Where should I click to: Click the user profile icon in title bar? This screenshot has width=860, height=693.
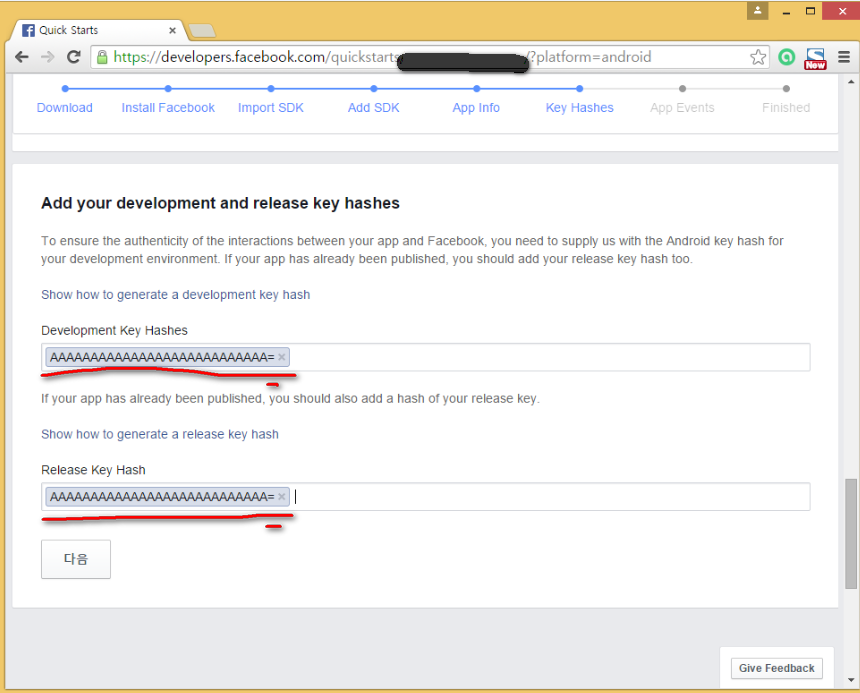point(757,10)
